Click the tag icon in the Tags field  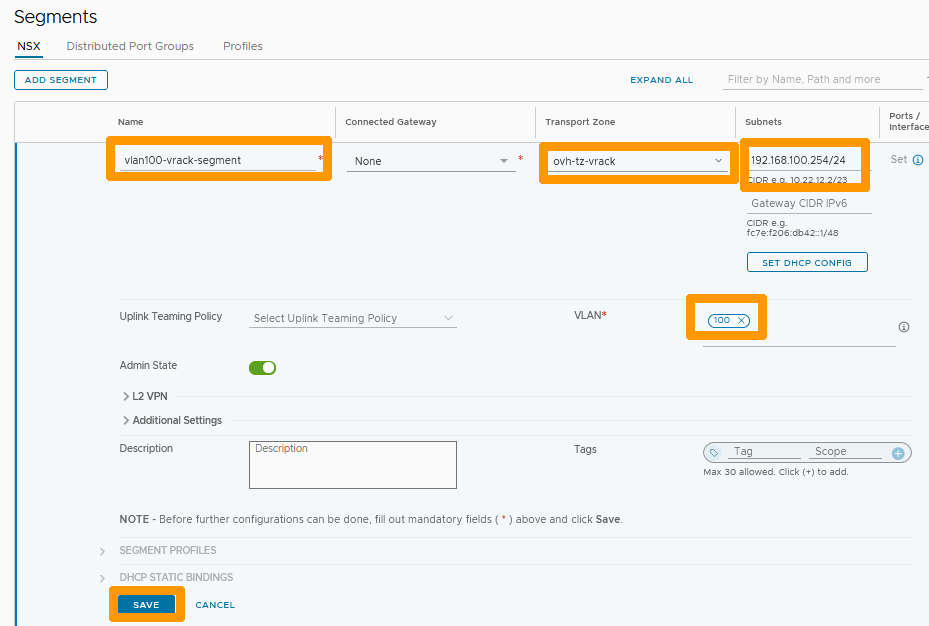(x=714, y=452)
